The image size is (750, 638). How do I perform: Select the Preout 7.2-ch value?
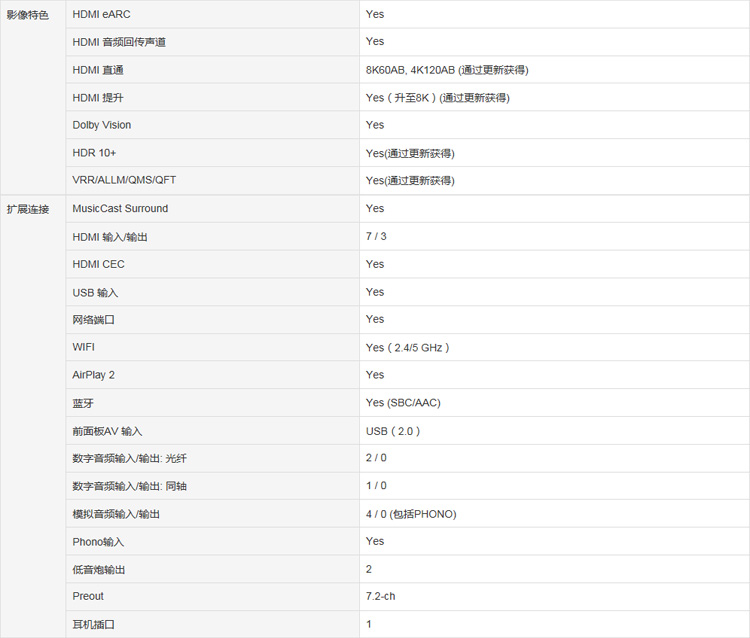[x=380, y=596]
